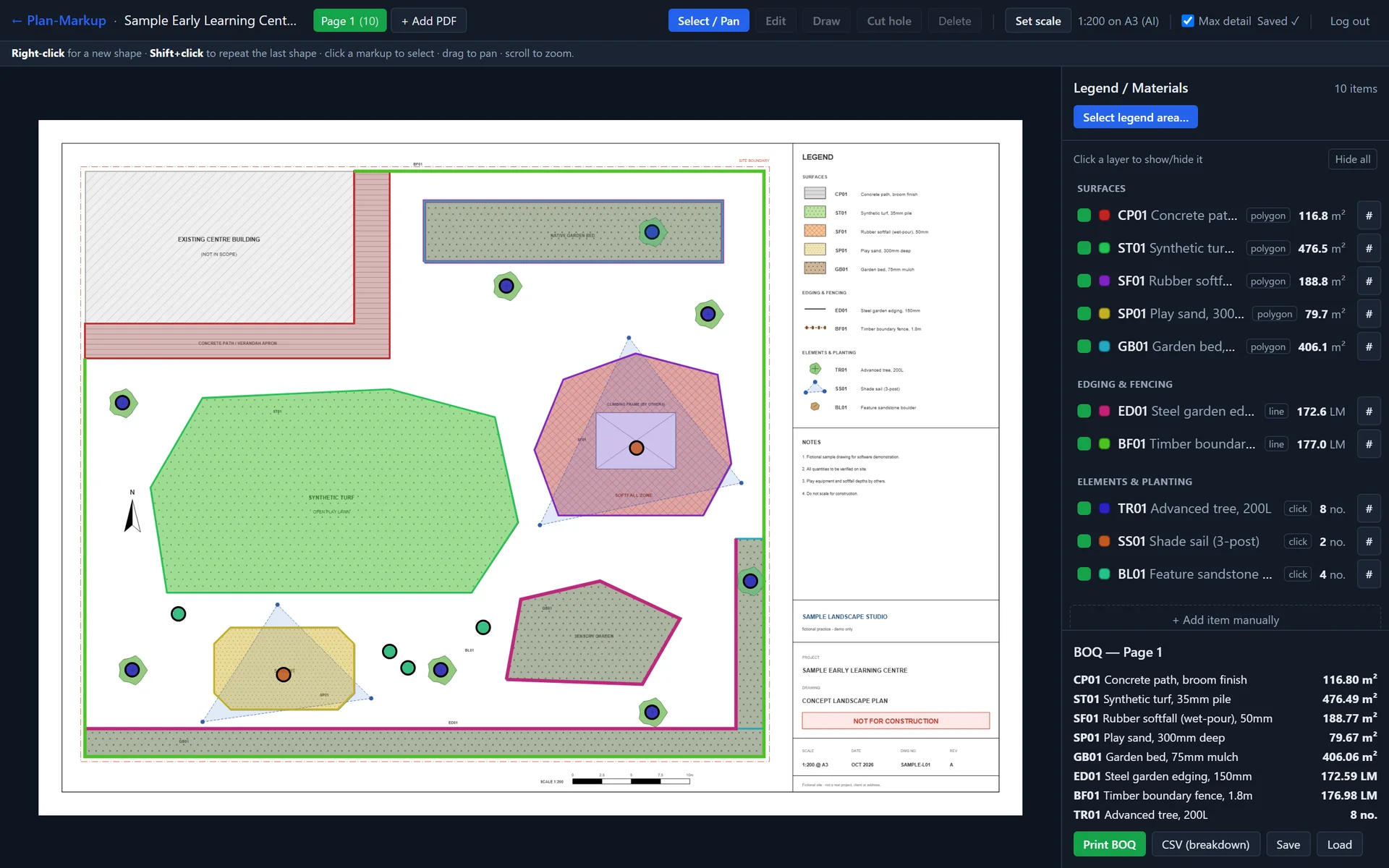Click the # button for BL01 Feature sandstone
1389x868 pixels.
pos(1368,574)
